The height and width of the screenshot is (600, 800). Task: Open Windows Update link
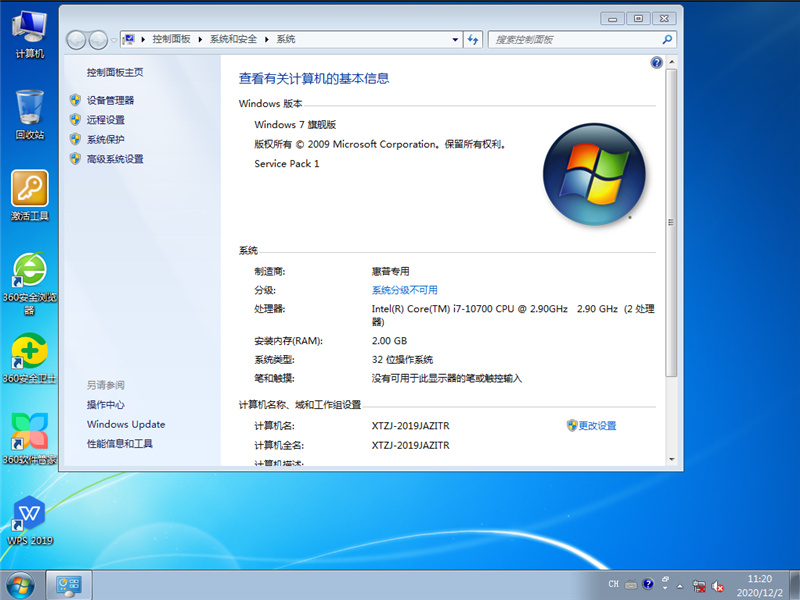click(126, 424)
